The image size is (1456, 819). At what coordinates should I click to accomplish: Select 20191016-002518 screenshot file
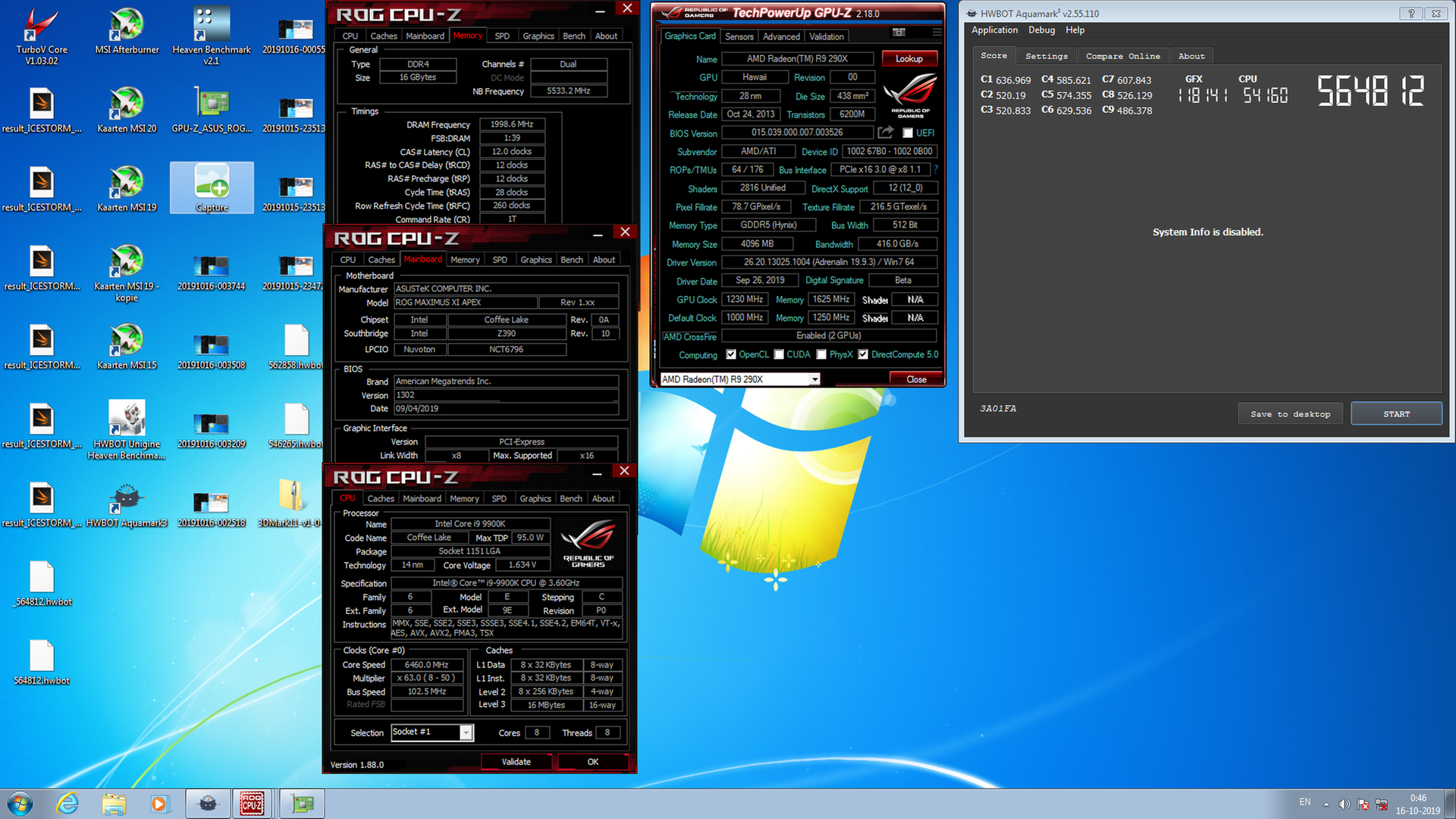(212, 509)
